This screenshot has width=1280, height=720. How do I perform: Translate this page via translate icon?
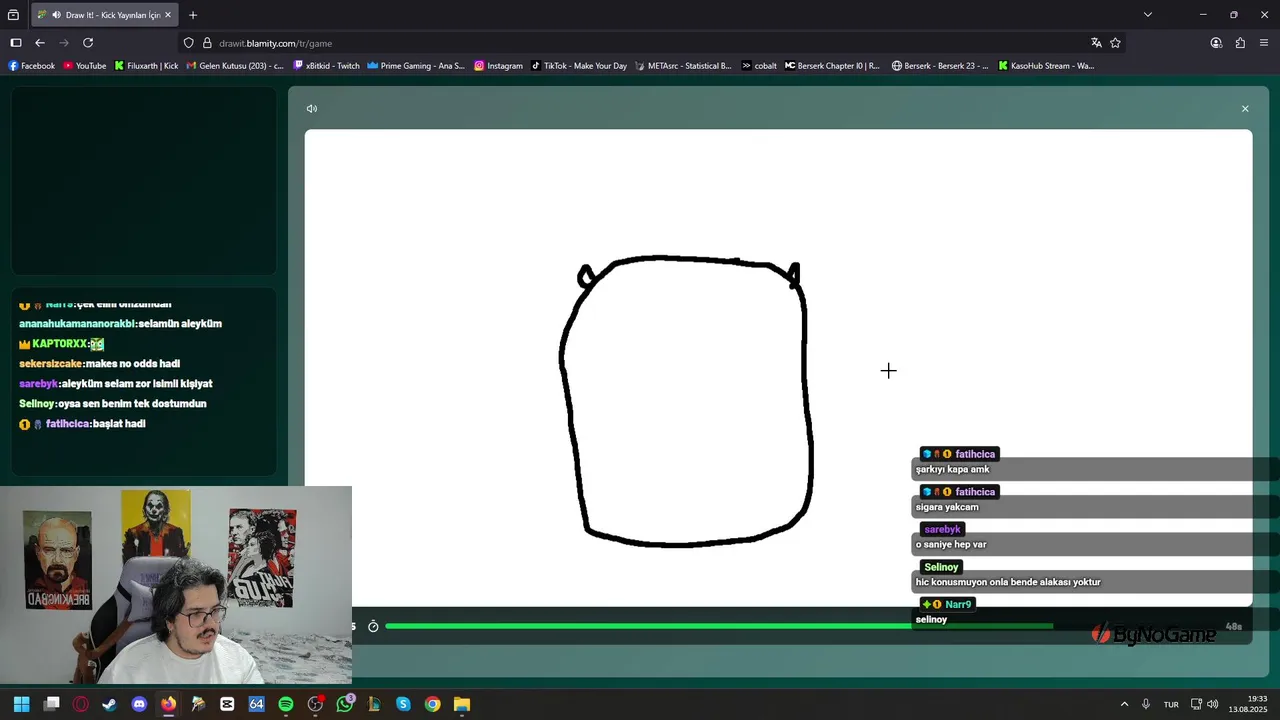[x=1096, y=43]
